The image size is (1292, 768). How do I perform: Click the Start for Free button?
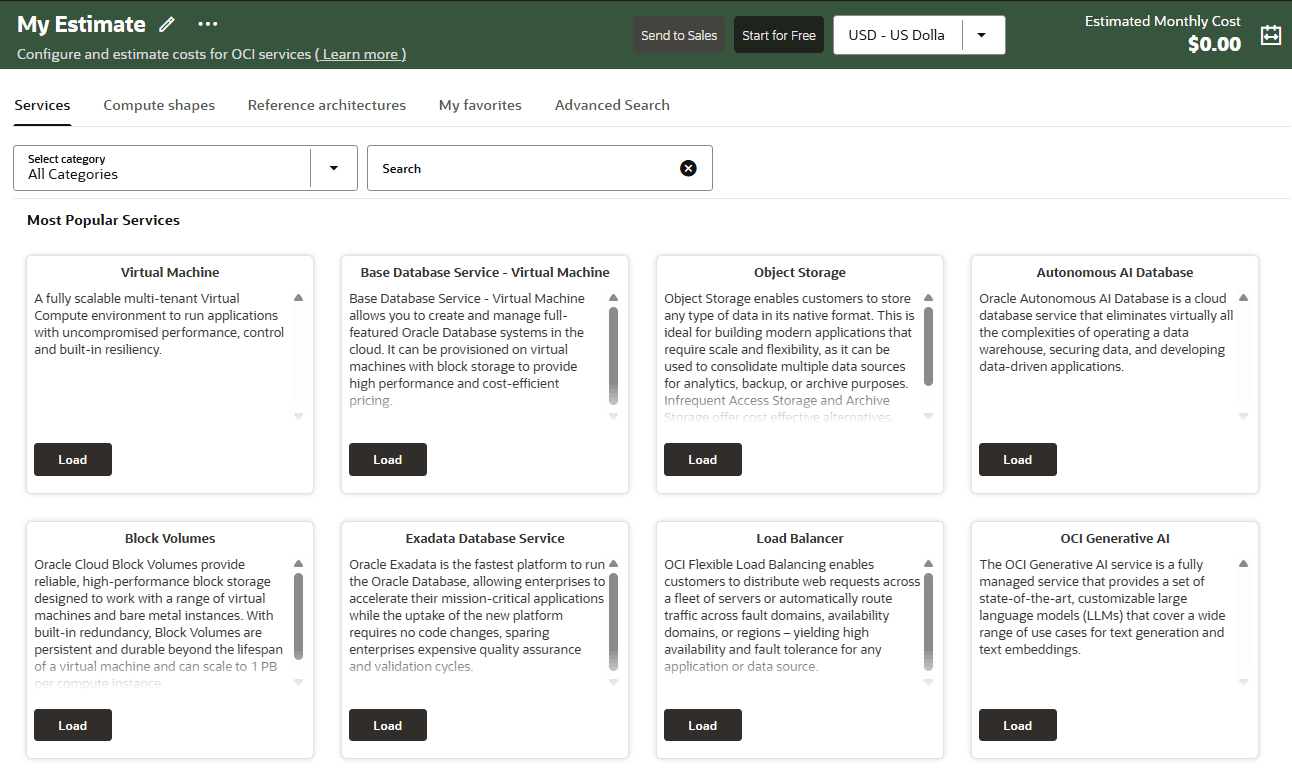(x=779, y=35)
